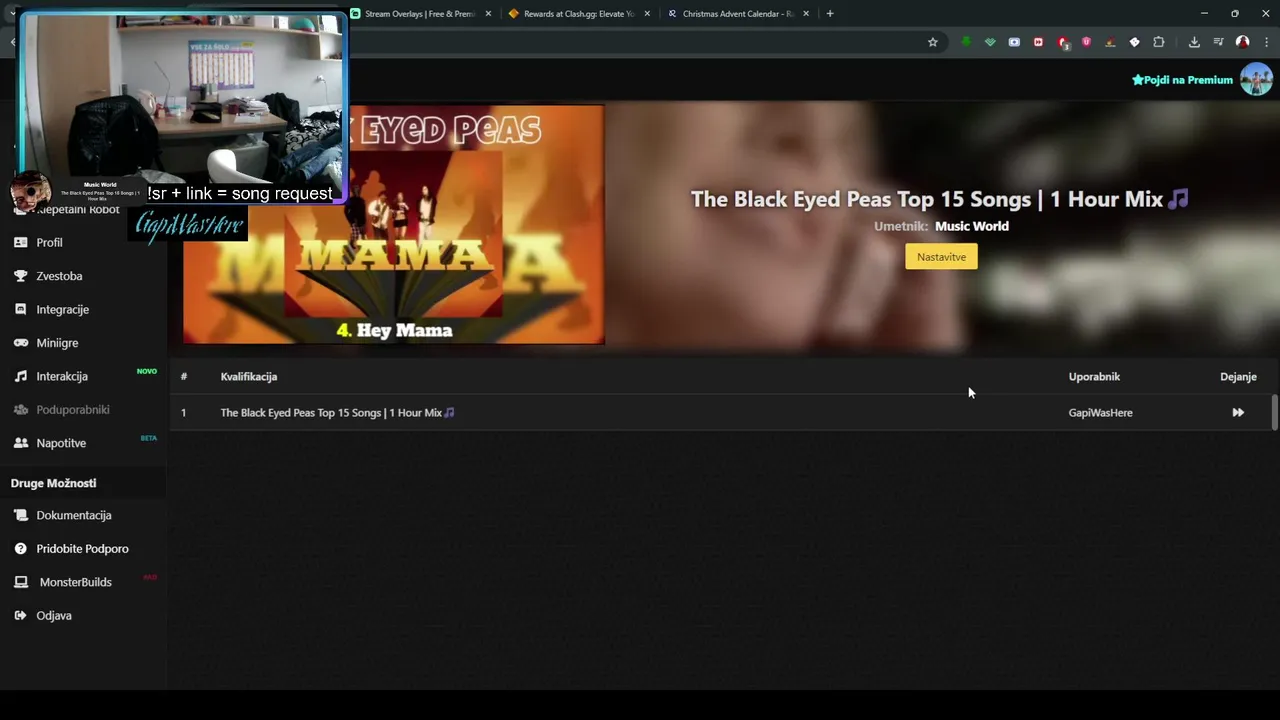
Task: Click the green chevron extension icon
Action: [990, 42]
